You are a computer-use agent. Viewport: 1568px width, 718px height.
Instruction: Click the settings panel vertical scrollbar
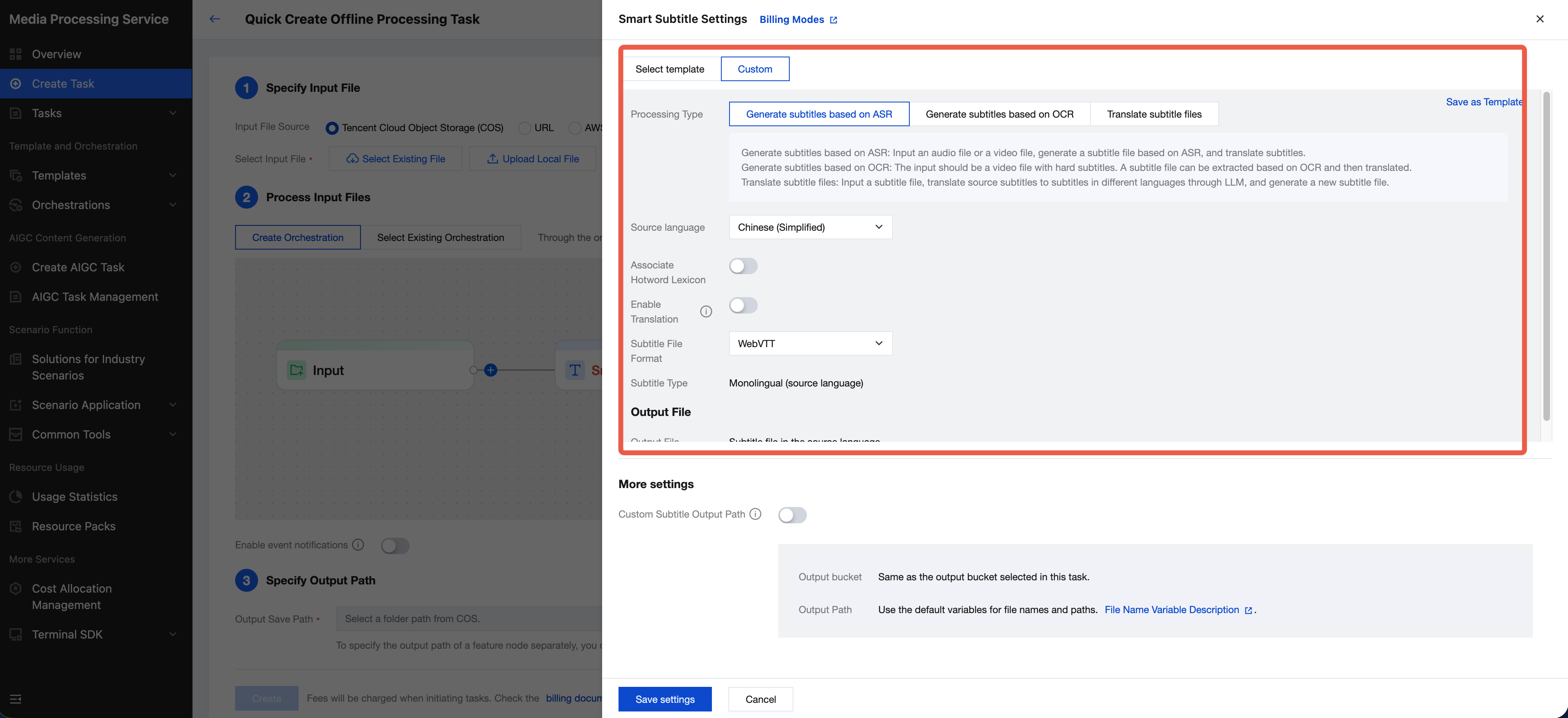point(1546,256)
